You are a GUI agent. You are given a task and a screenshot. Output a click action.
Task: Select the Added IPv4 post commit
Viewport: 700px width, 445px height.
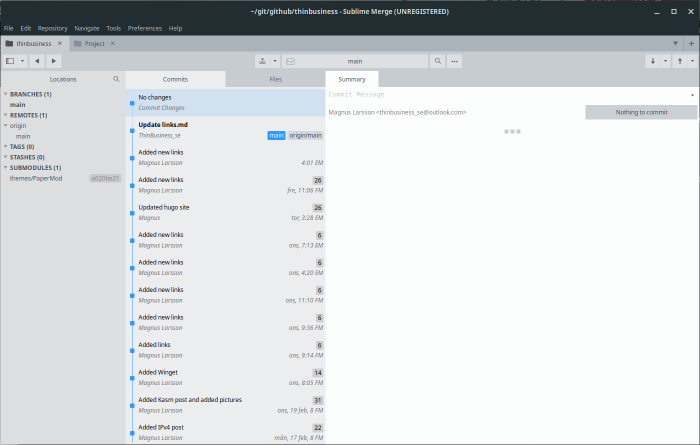(x=225, y=432)
